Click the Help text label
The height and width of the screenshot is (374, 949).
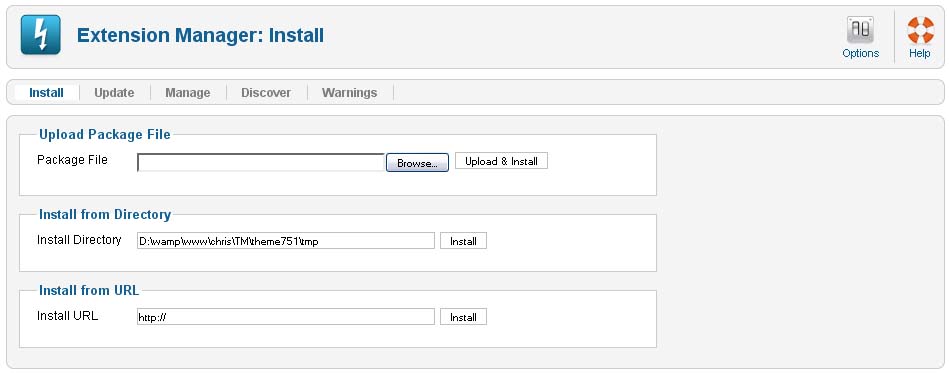click(919, 53)
